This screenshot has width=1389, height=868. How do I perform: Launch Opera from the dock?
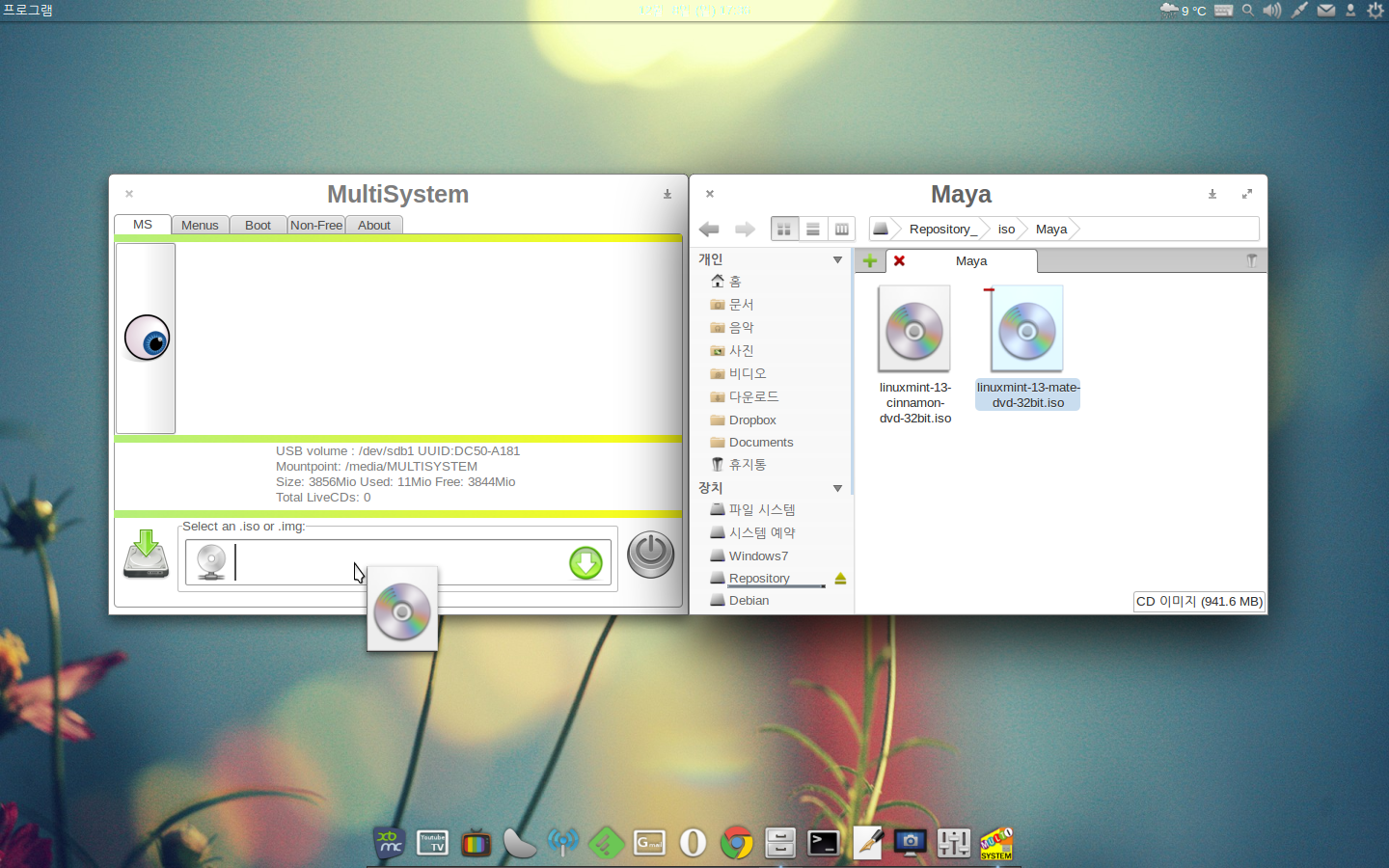point(694,843)
